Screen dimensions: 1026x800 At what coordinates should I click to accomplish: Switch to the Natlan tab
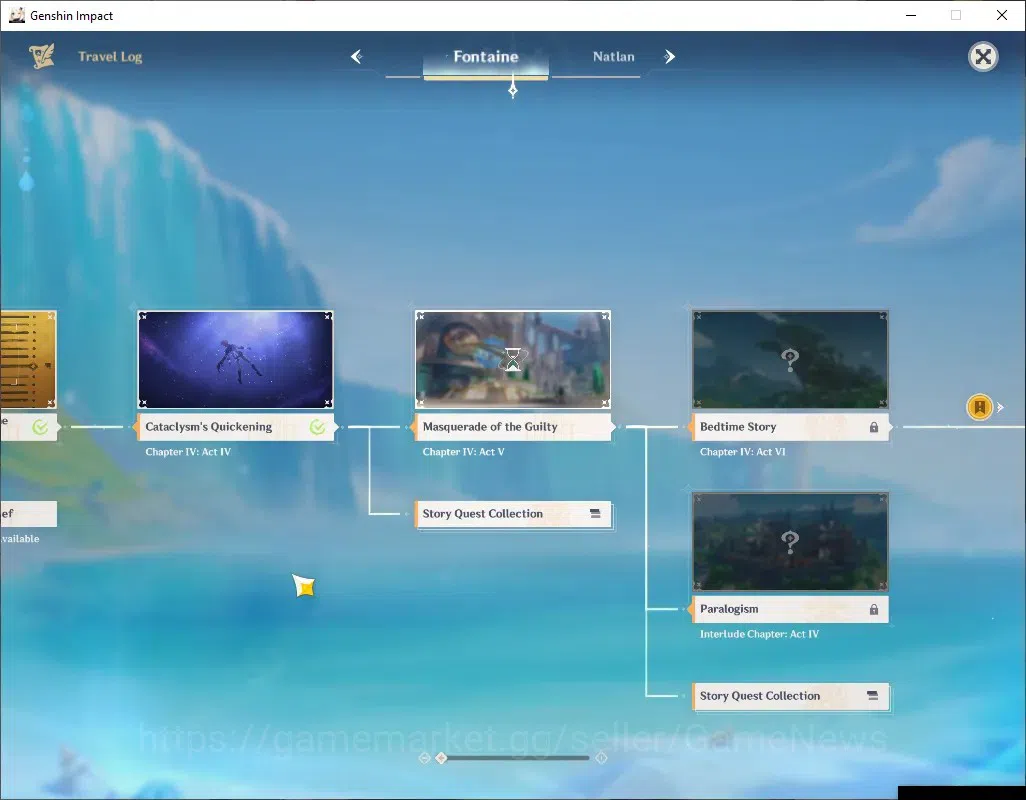tap(613, 57)
